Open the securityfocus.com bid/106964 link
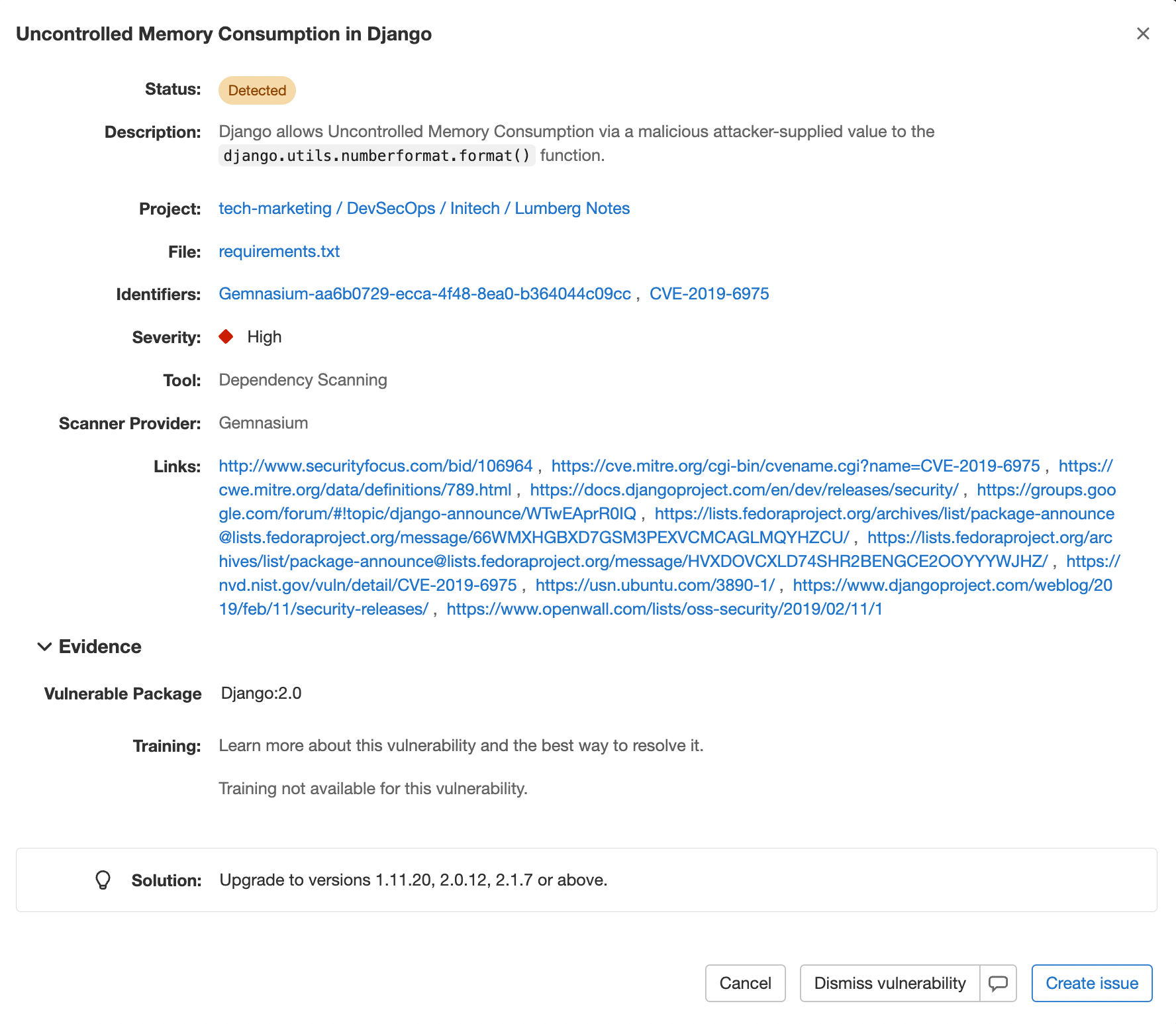Viewport: 1176px width, 1024px height. (x=375, y=466)
